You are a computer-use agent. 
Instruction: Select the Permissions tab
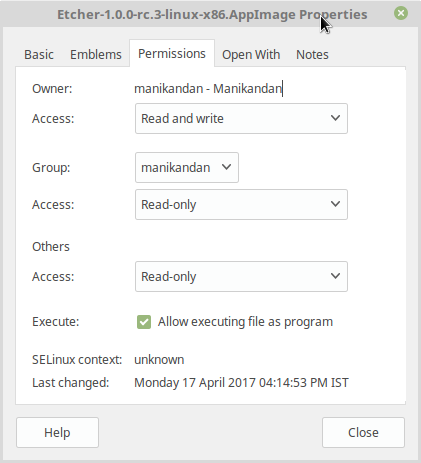pos(172,53)
